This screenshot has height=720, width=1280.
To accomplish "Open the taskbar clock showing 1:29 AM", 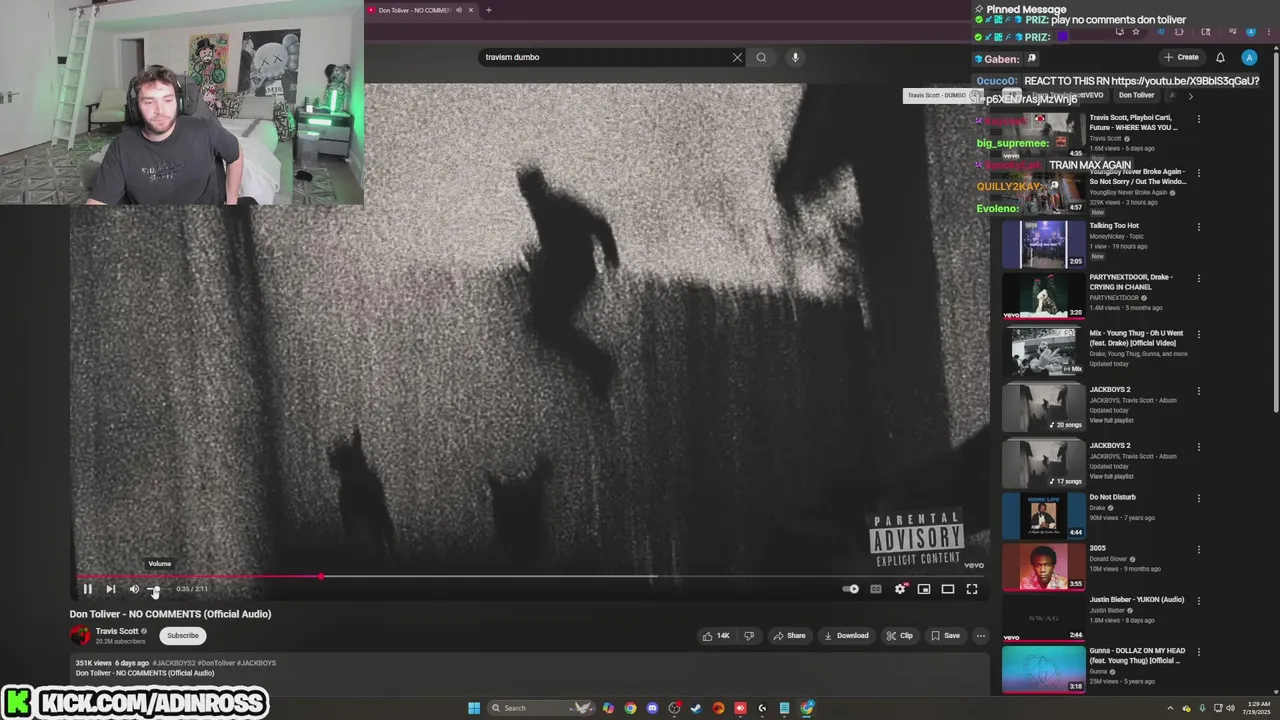I will (1258, 708).
